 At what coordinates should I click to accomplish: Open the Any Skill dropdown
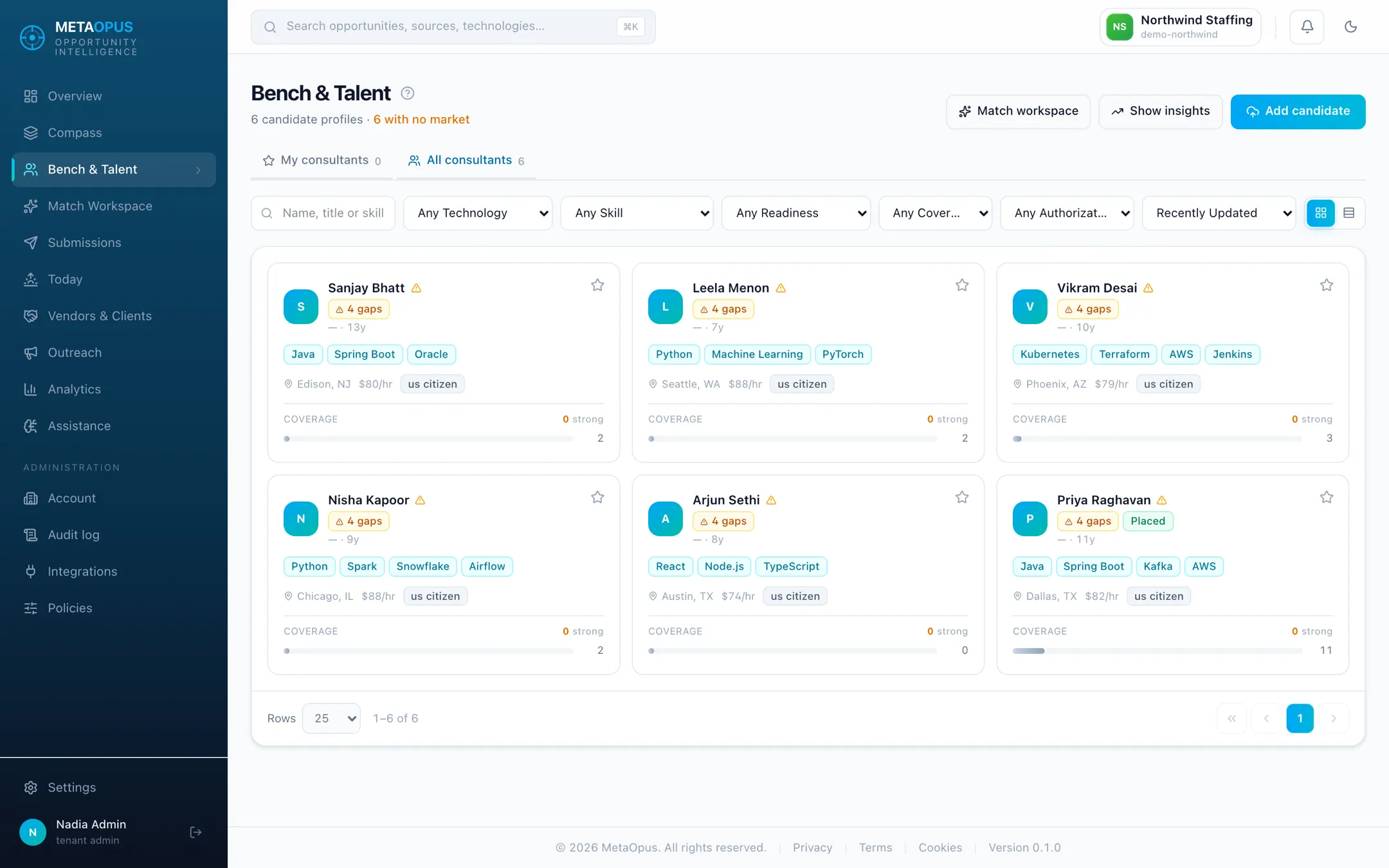pos(637,213)
